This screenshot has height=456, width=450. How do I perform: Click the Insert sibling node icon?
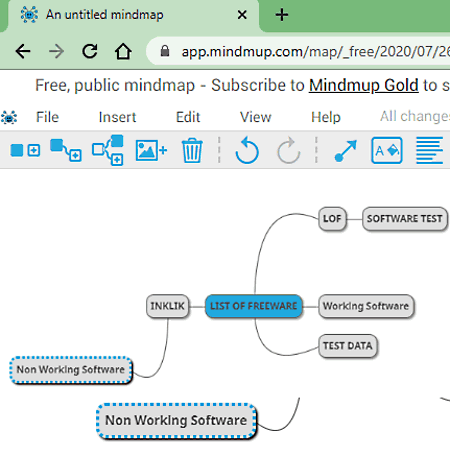25,150
